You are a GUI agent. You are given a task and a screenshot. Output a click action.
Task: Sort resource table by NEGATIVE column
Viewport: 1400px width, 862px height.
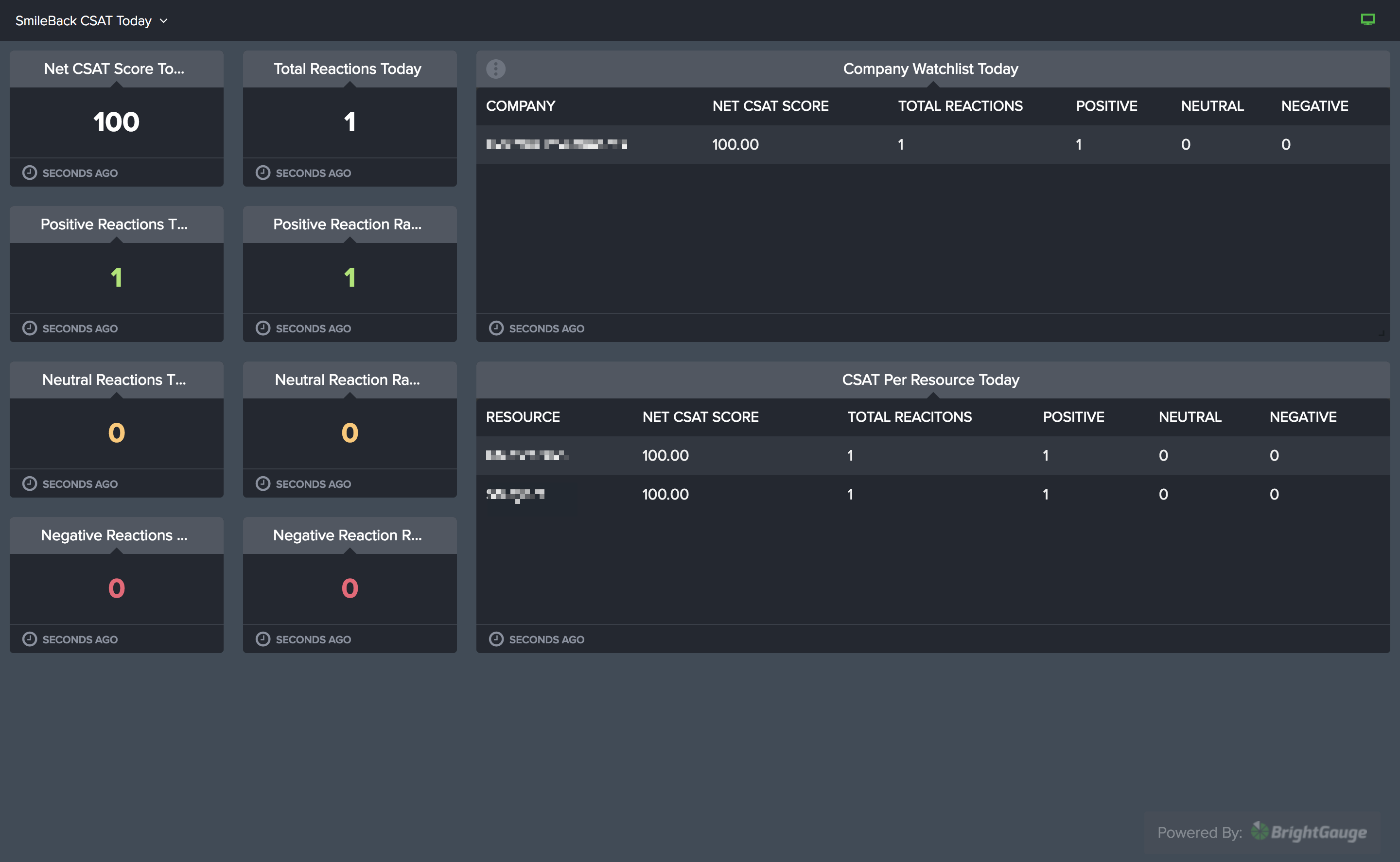click(1303, 417)
